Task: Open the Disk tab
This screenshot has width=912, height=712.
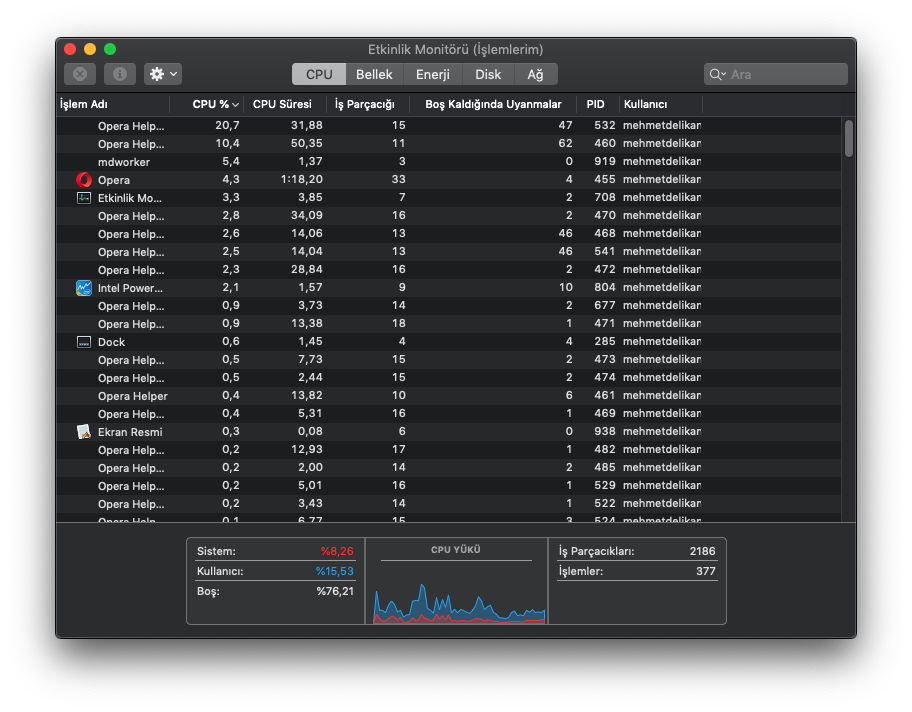Action: 488,74
